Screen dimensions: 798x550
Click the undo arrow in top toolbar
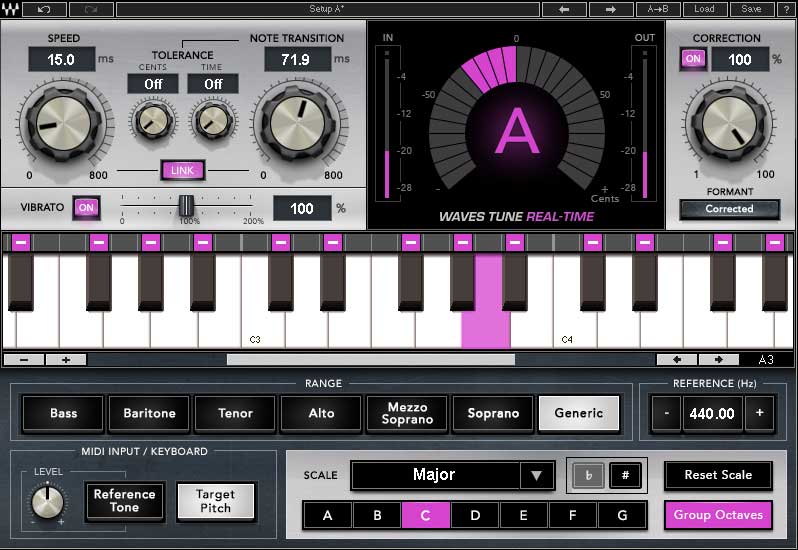click(43, 9)
